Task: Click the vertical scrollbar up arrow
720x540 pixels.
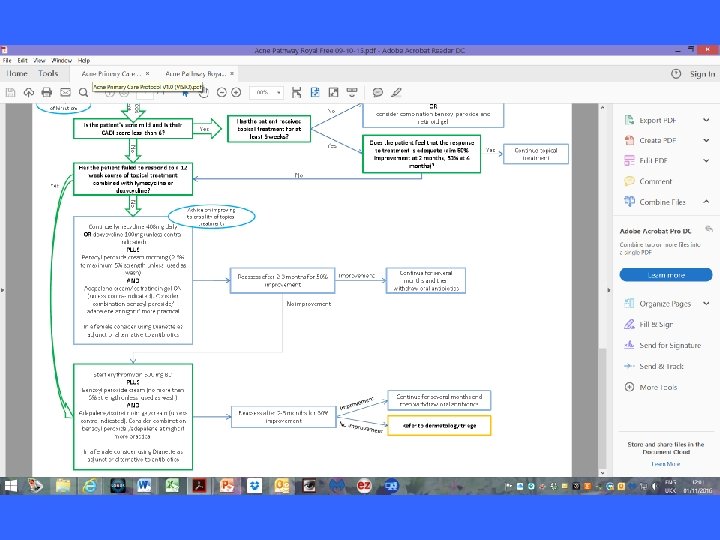Action: point(602,108)
